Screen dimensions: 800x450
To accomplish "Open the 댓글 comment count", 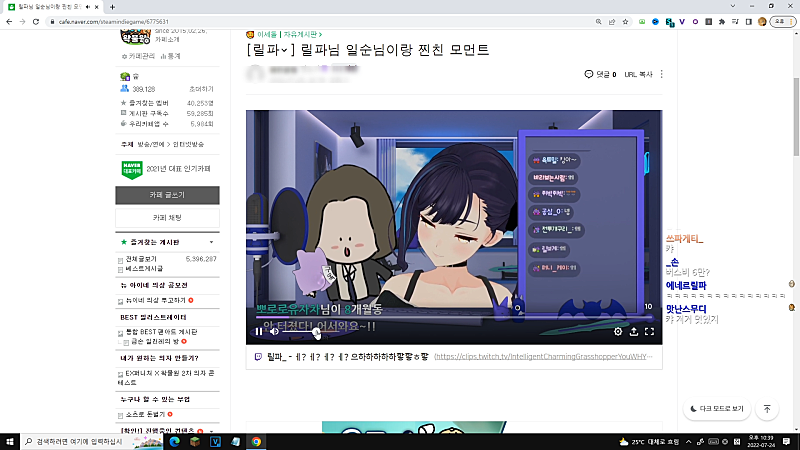I will (600, 74).
